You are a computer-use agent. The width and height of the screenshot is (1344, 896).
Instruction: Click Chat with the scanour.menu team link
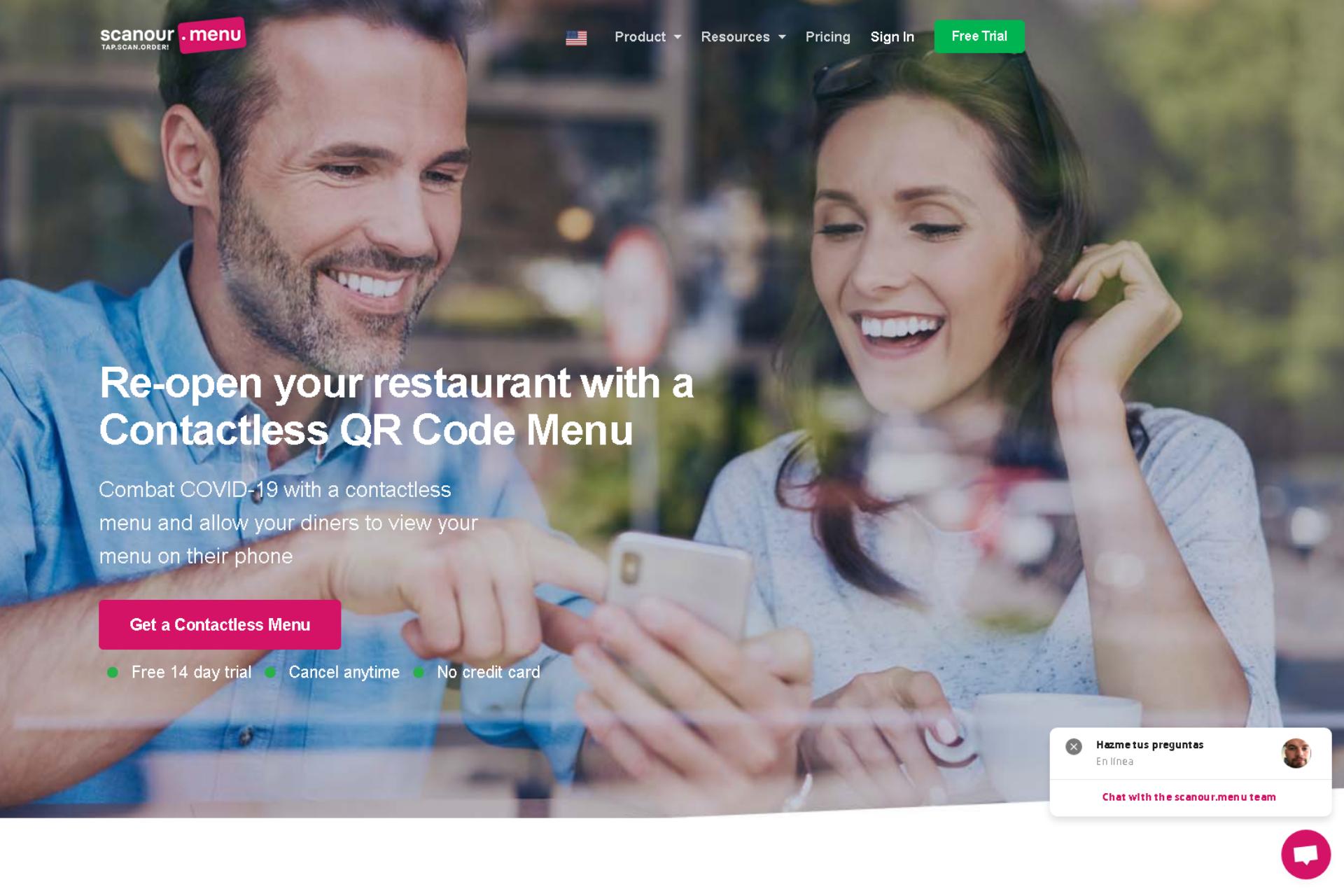(x=1189, y=797)
